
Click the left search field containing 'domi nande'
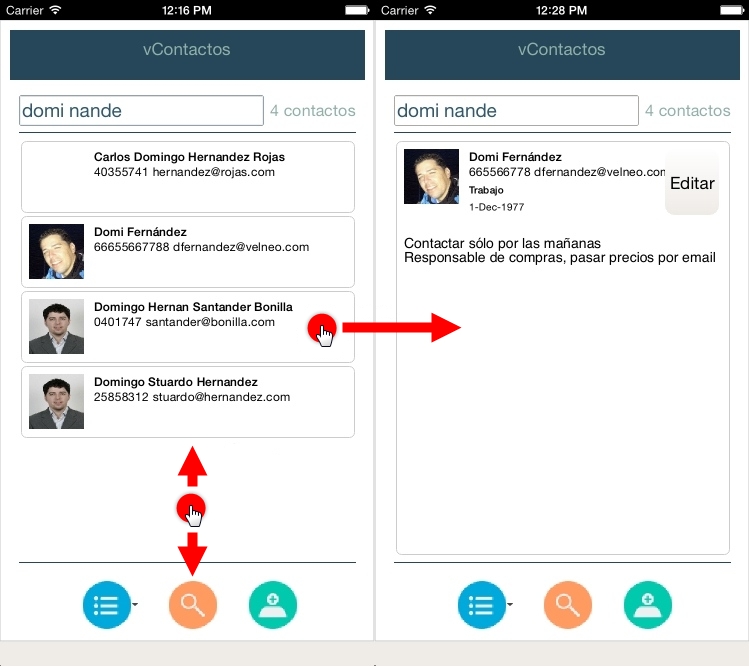141,111
